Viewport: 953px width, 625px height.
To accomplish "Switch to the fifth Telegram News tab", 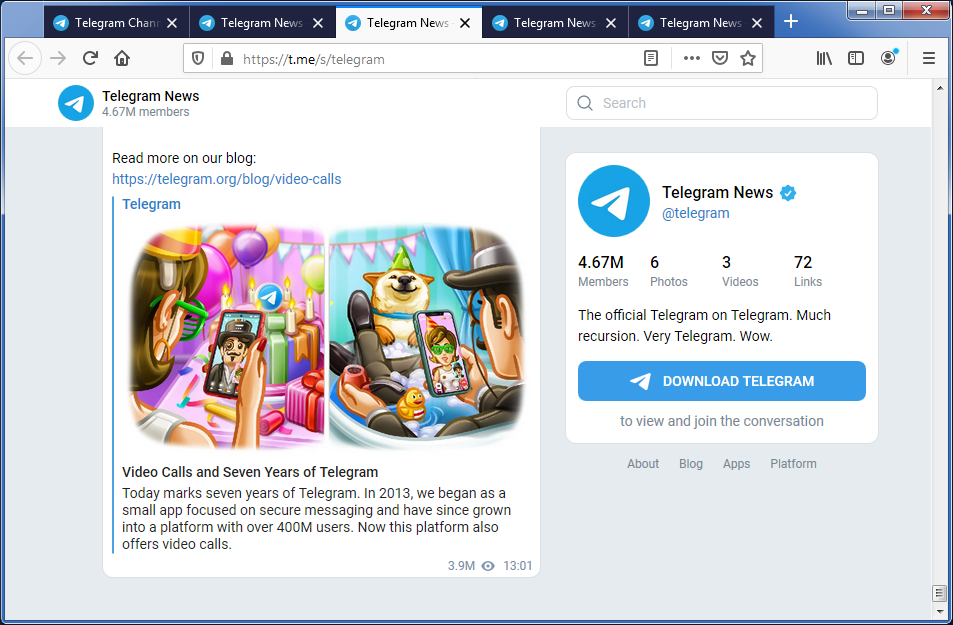I will click(701, 22).
